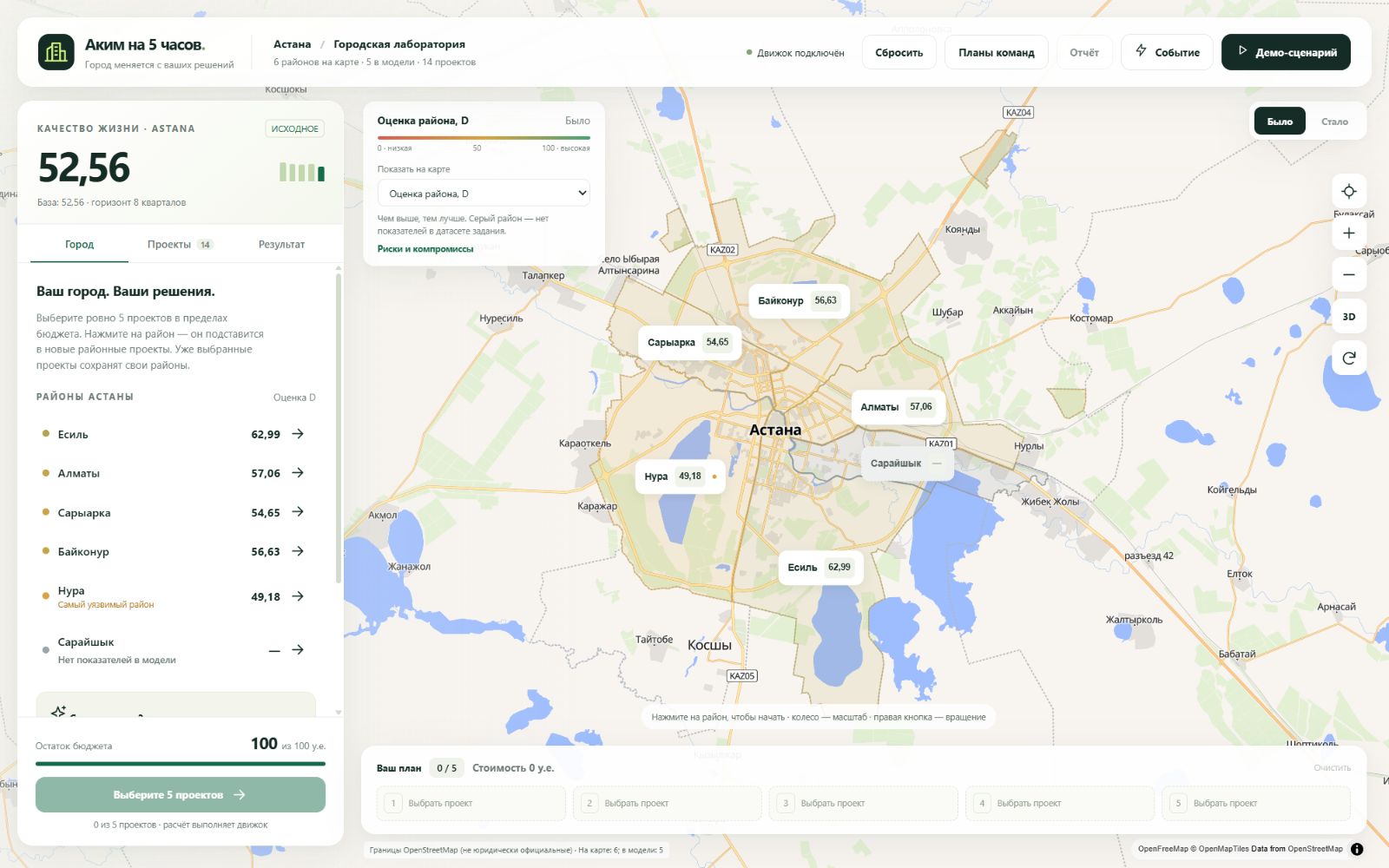The height and width of the screenshot is (868, 1389).
Task: Switch to the Город tab
Action: click(x=79, y=245)
